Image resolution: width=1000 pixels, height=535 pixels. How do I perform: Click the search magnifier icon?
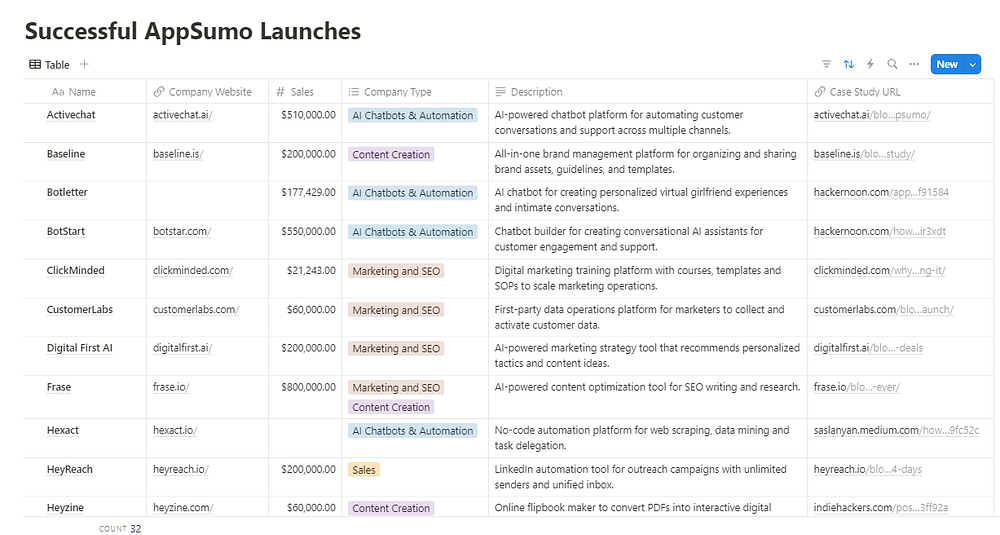892,64
